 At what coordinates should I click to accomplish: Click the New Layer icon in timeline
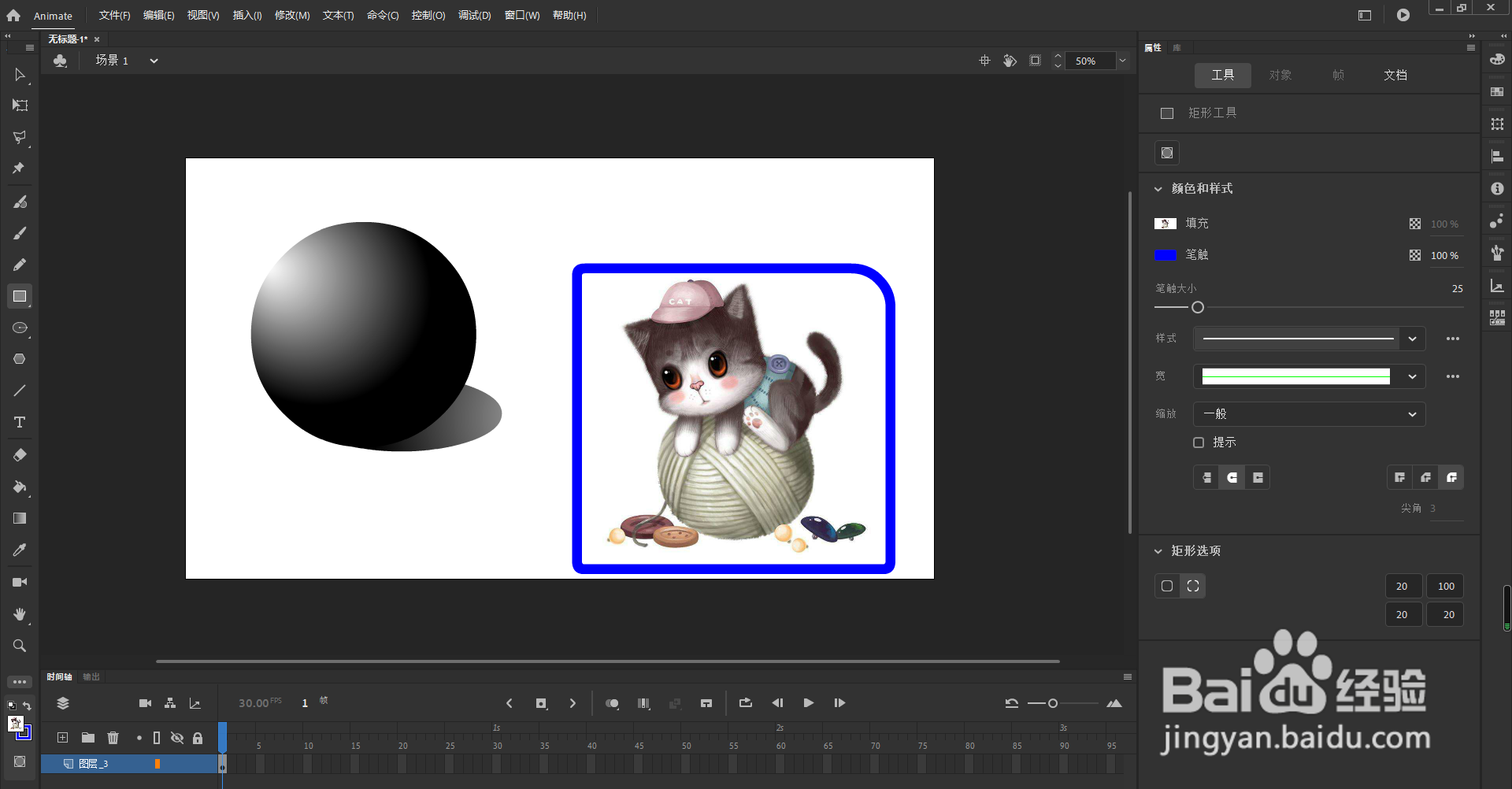click(x=62, y=738)
